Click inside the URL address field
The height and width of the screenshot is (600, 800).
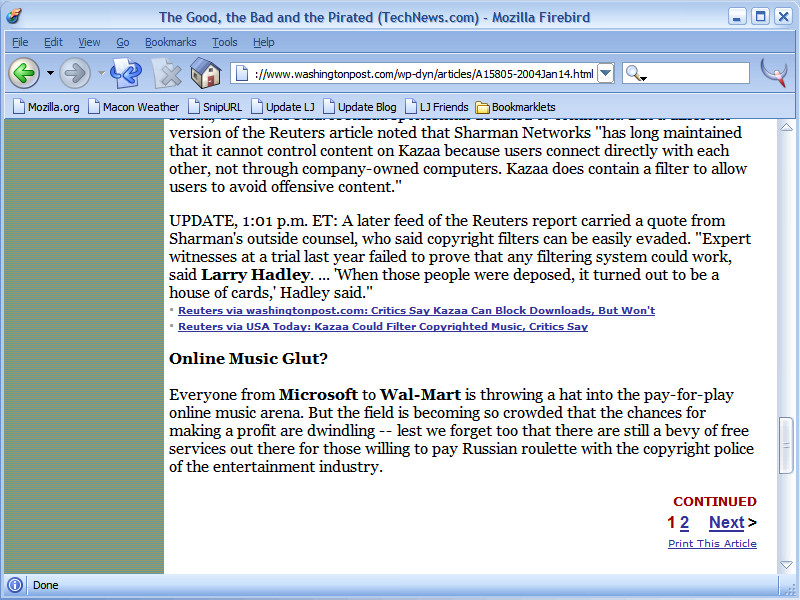click(x=423, y=74)
